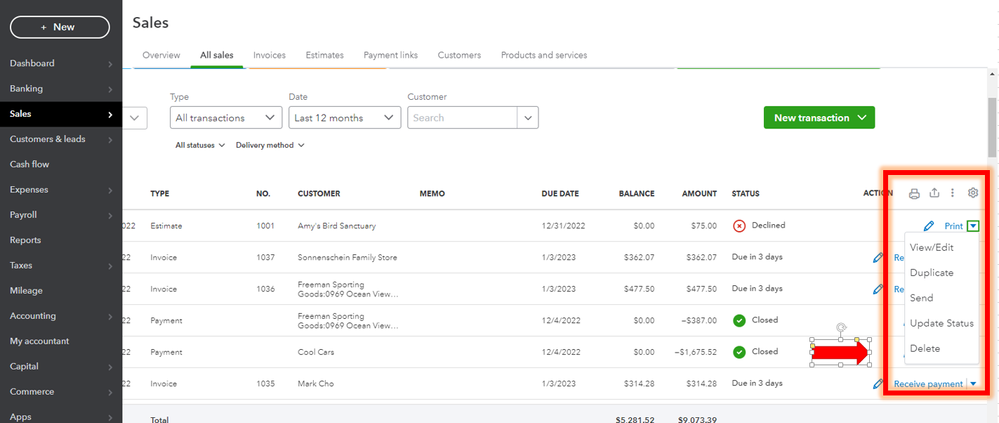This screenshot has width=999, height=423.
Task: Open the arrow next to Receive payment
Action: point(972,384)
